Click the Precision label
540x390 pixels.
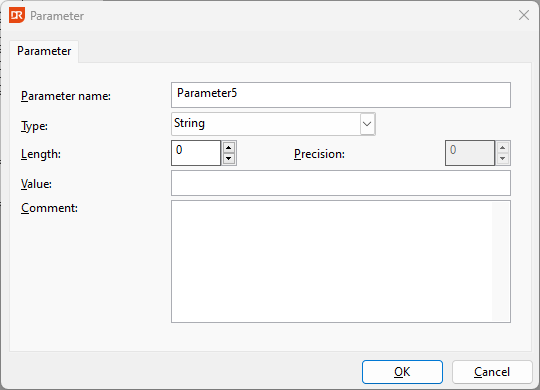click(319, 154)
